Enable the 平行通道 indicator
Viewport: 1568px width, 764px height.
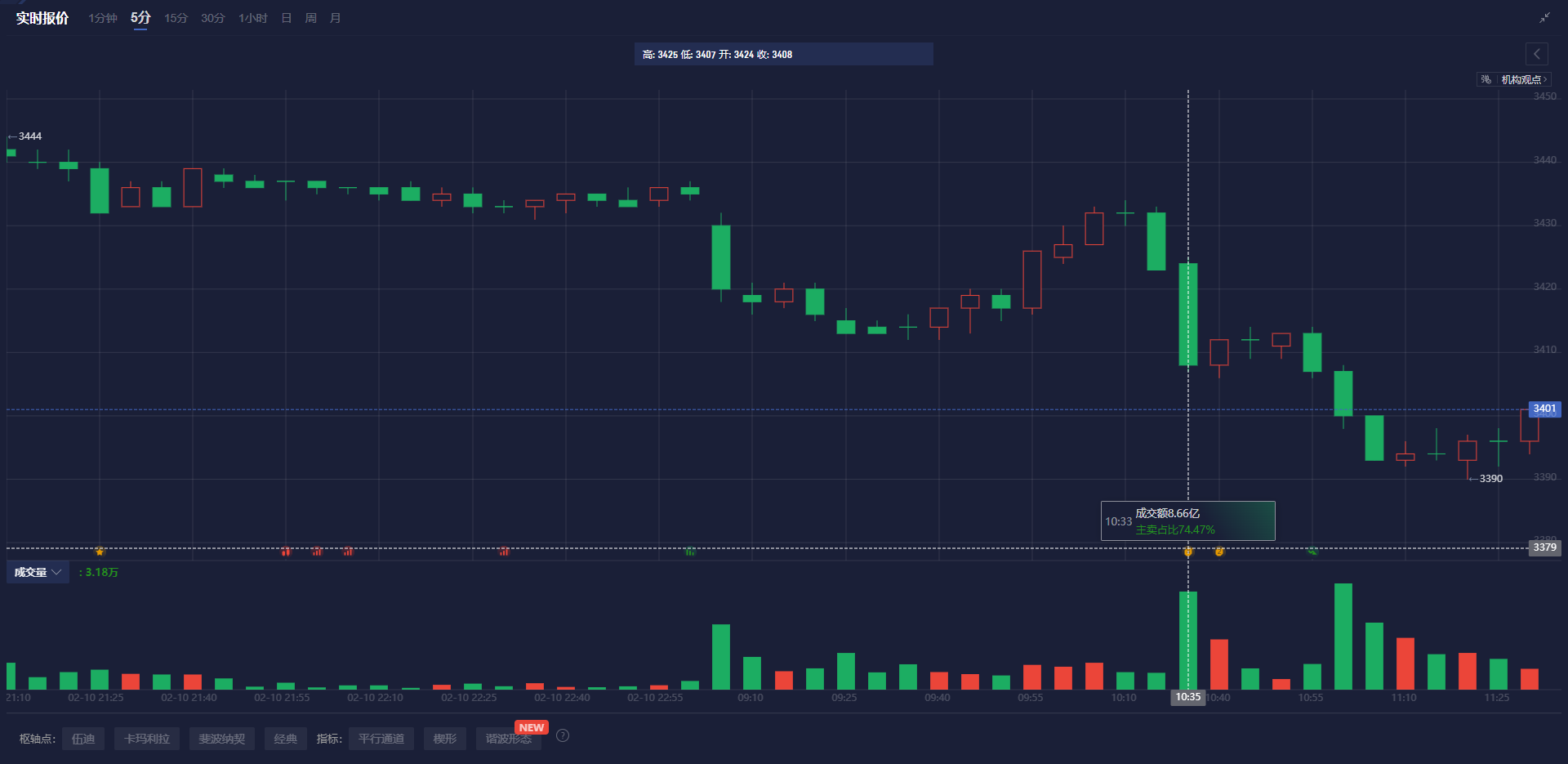coord(381,739)
